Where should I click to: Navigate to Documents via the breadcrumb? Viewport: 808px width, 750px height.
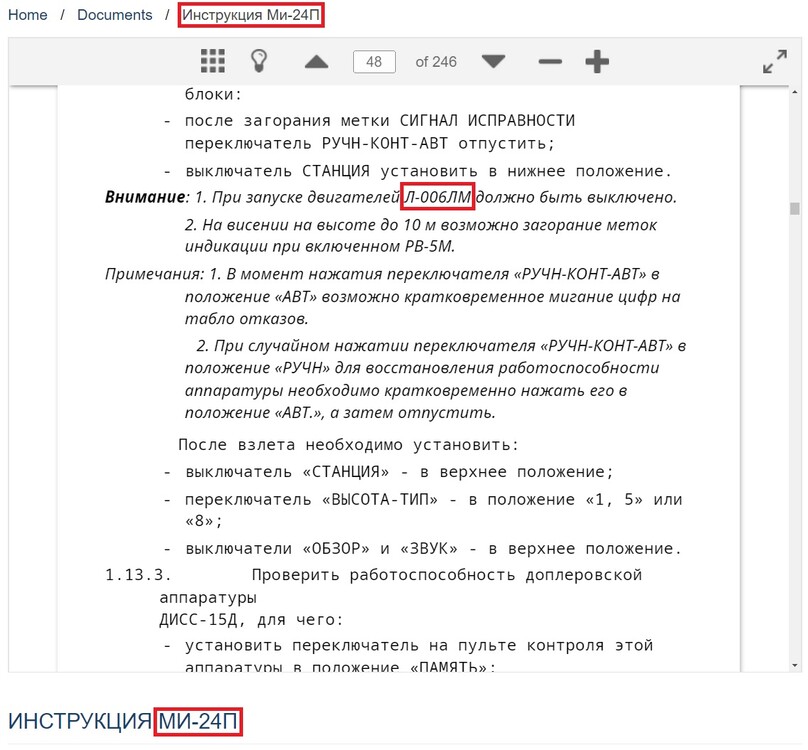tap(113, 15)
